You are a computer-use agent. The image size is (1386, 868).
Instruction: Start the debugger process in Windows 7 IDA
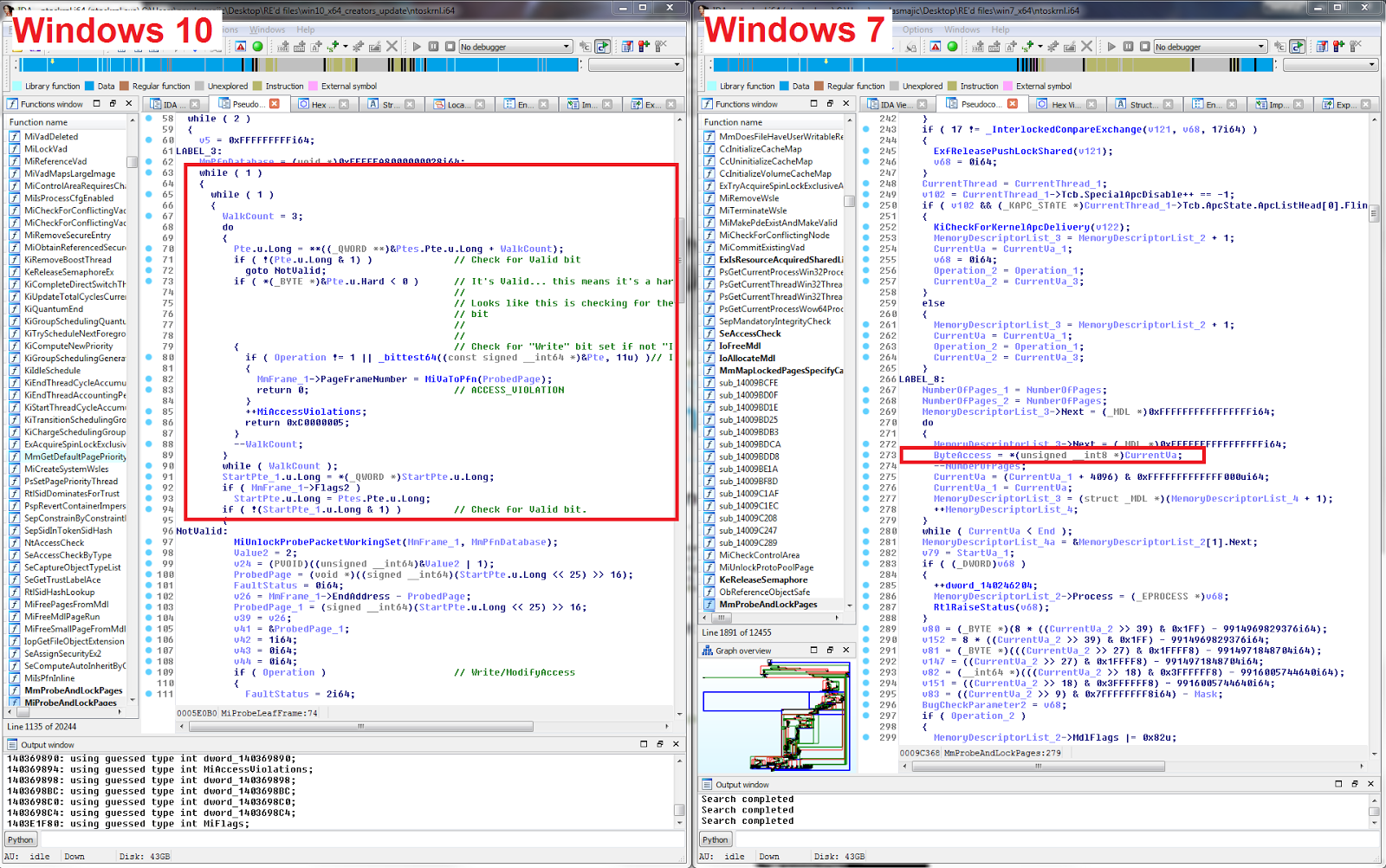pyautogui.click(x=1111, y=46)
